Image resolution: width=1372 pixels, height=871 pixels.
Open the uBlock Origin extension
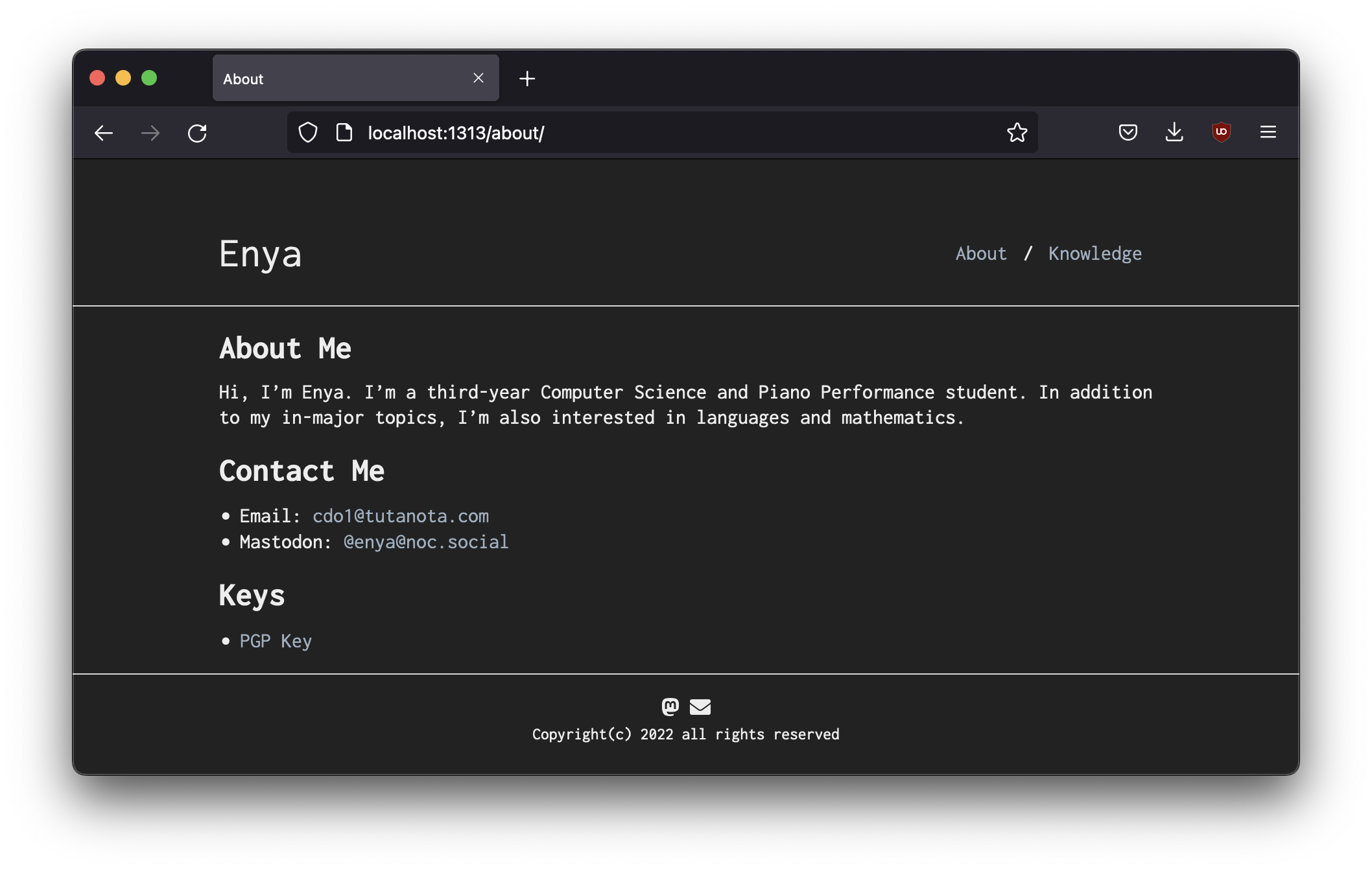(1222, 132)
